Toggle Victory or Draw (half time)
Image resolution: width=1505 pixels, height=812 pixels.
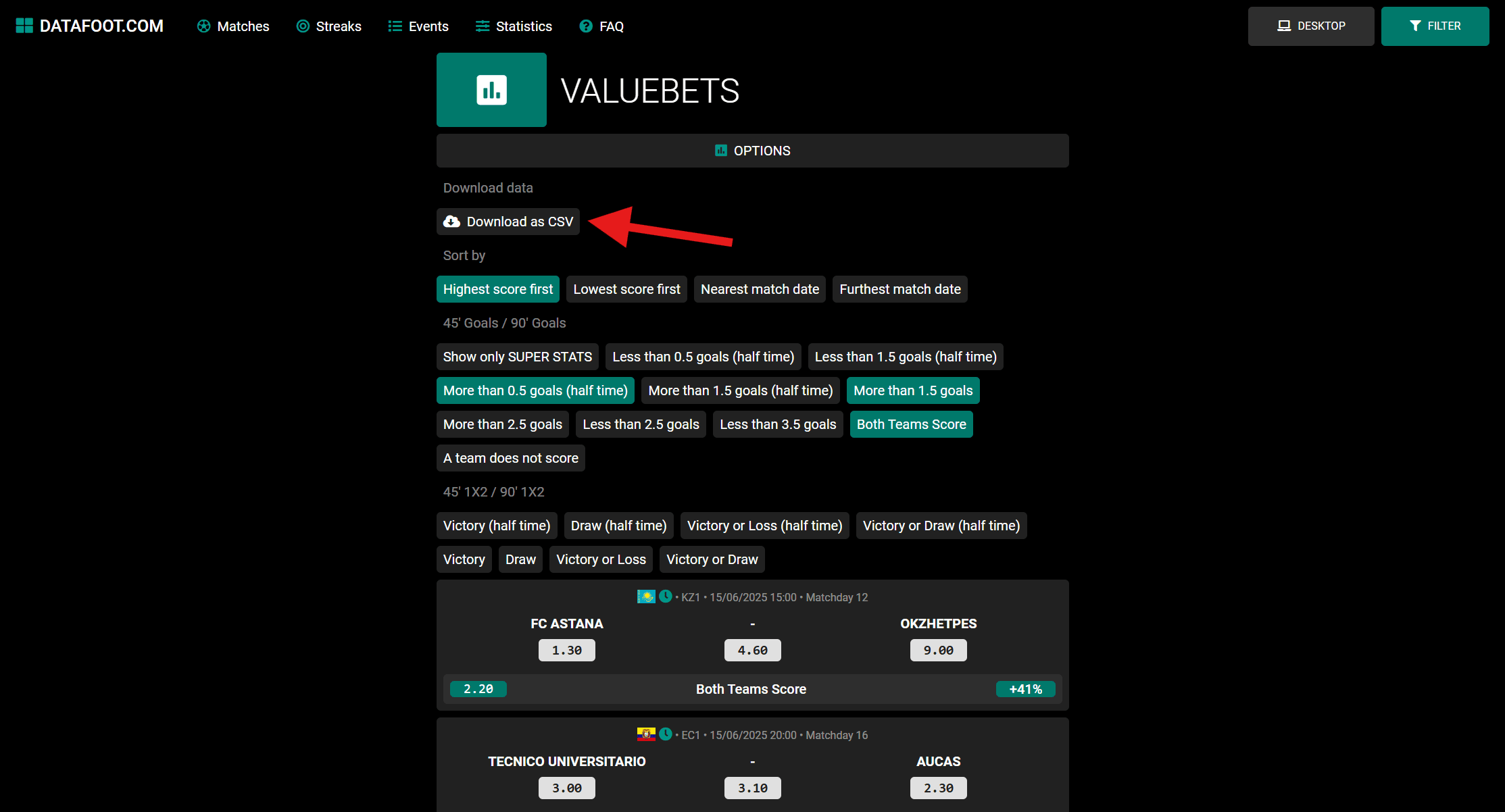(x=941, y=526)
